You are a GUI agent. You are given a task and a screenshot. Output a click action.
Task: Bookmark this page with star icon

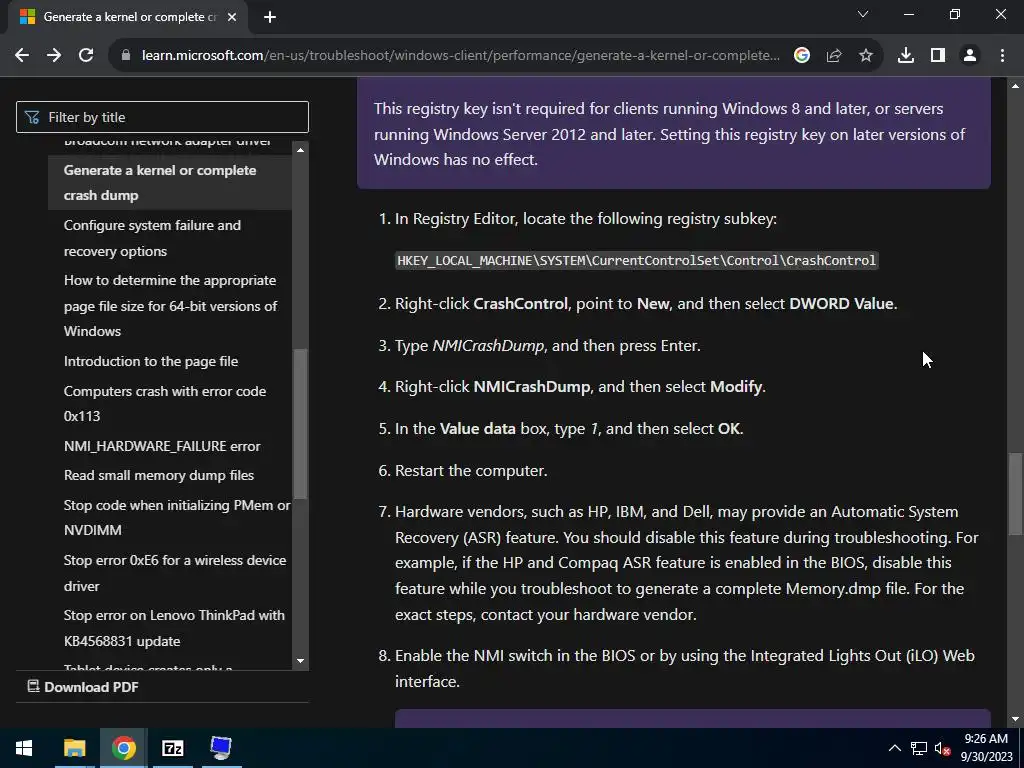pos(866,56)
